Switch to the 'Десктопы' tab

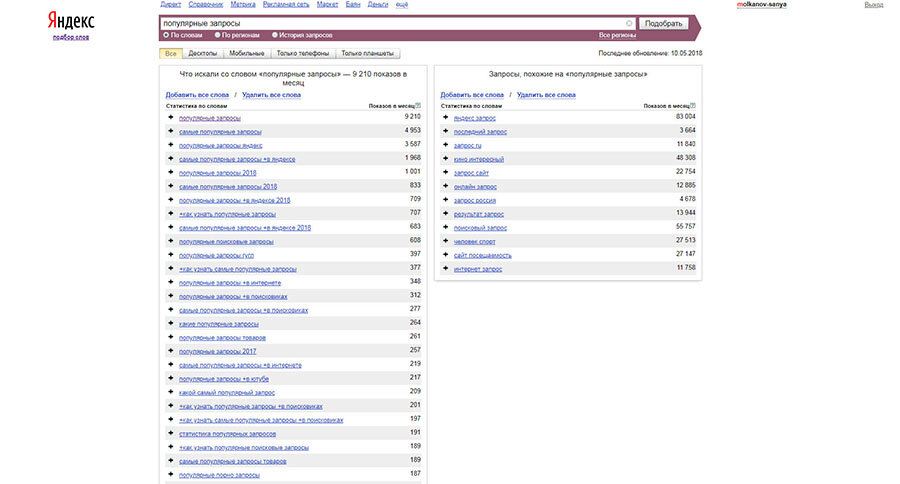point(203,53)
